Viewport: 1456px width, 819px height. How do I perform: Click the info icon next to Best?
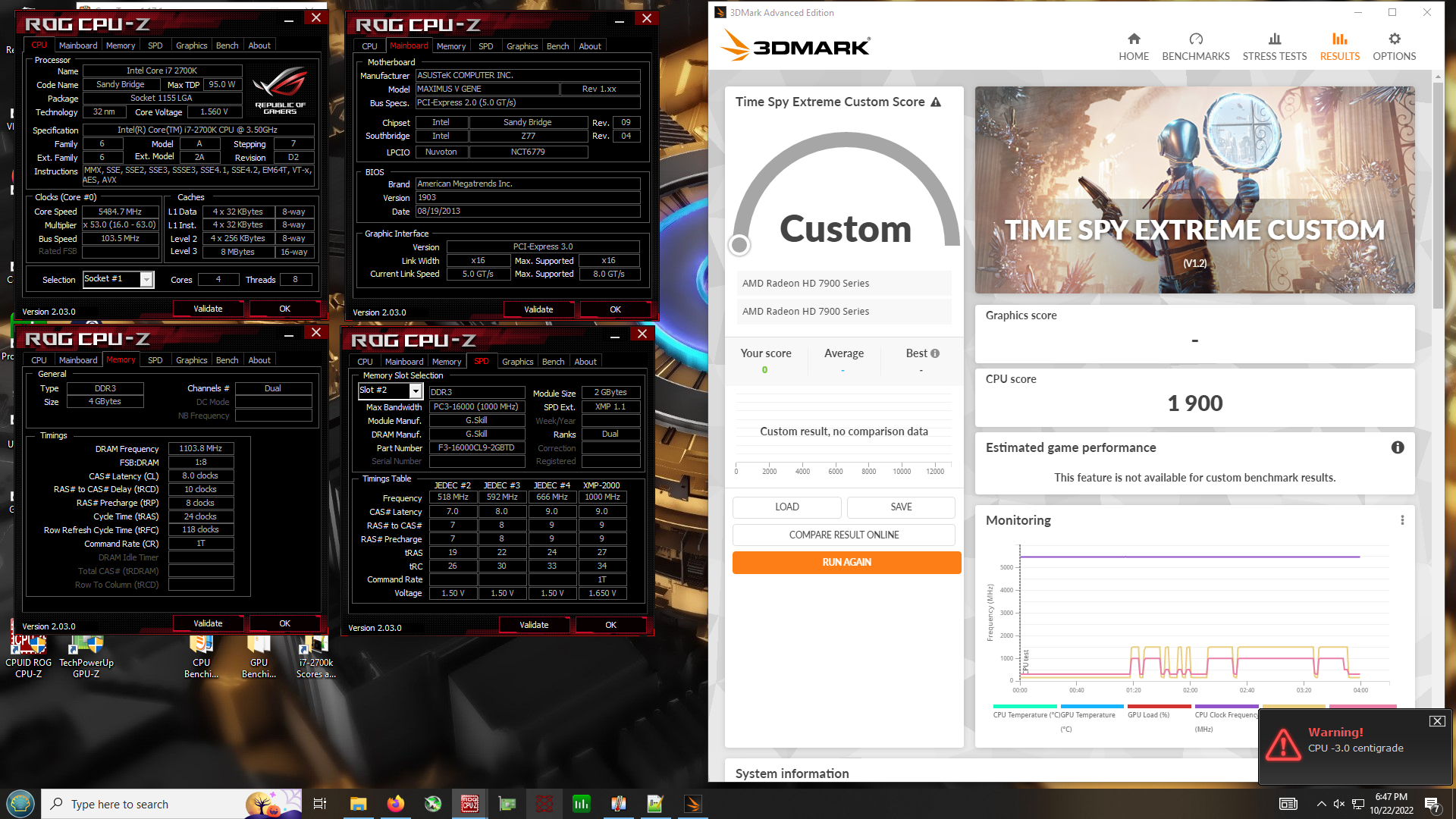pyautogui.click(x=935, y=353)
